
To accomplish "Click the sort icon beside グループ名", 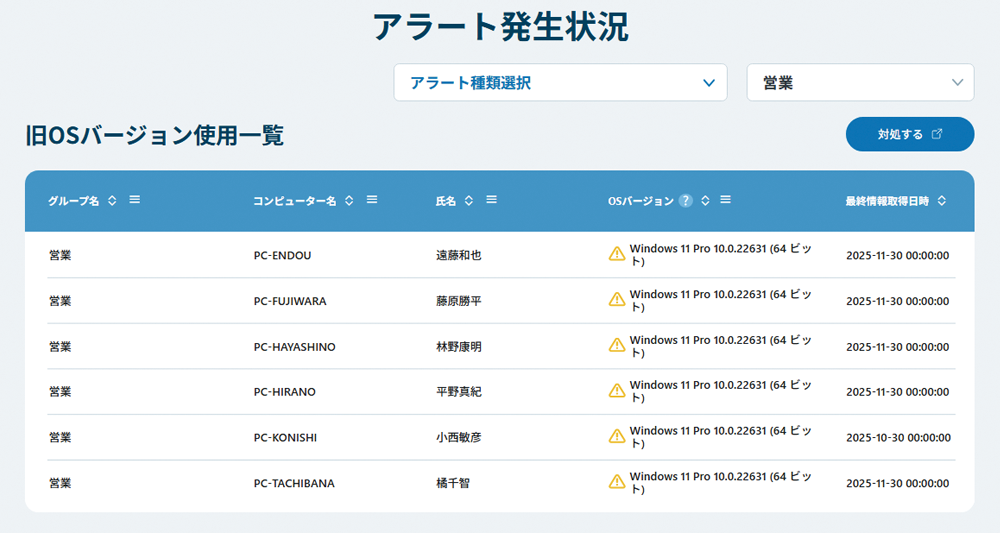I will point(112,201).
